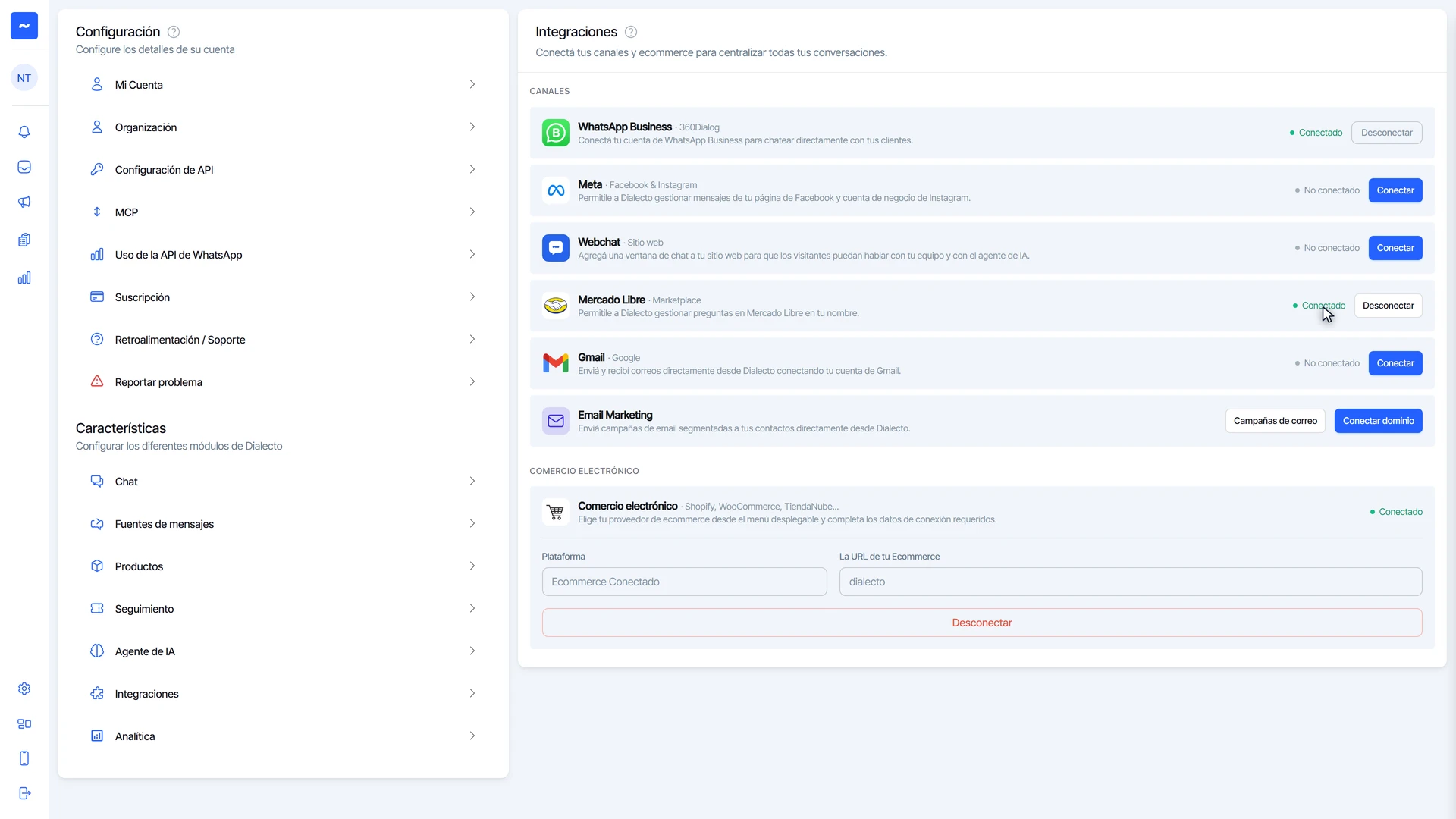Click the Gmail logo icon
This screenshot has height=819, width=1456.
[x=556, y=363]
